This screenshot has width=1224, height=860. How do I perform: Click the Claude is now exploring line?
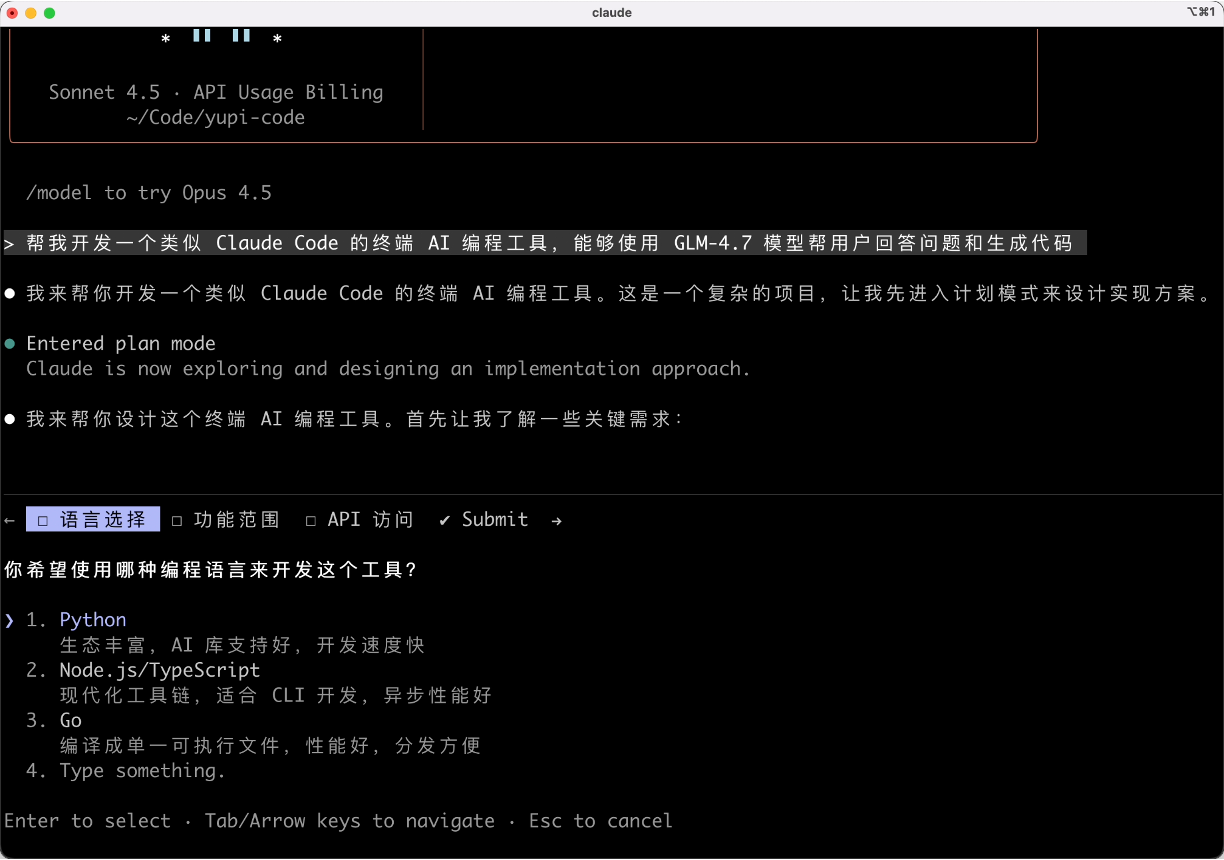tap(388, 368)
